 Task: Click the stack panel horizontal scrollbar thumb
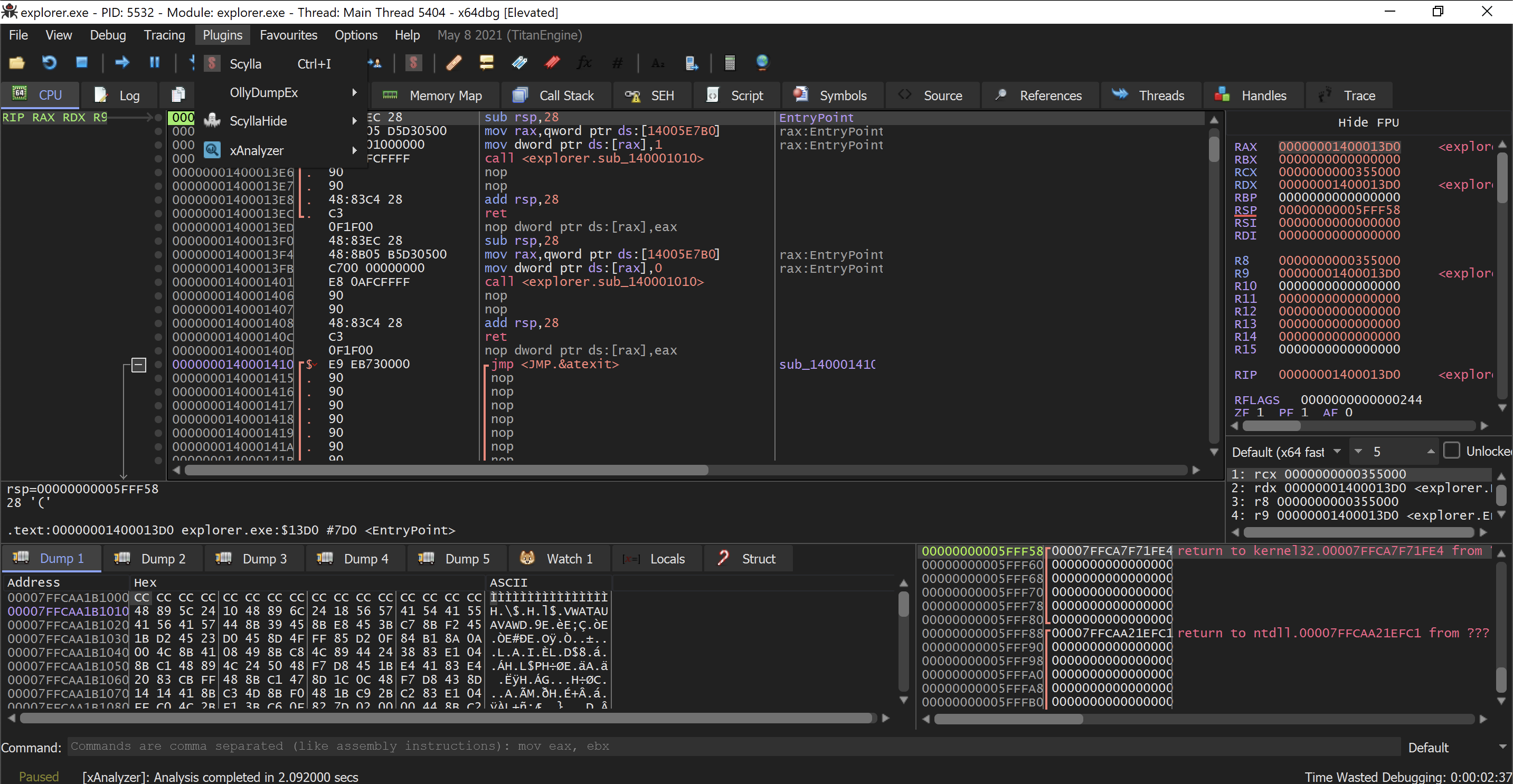click(x=1008, y=718)
